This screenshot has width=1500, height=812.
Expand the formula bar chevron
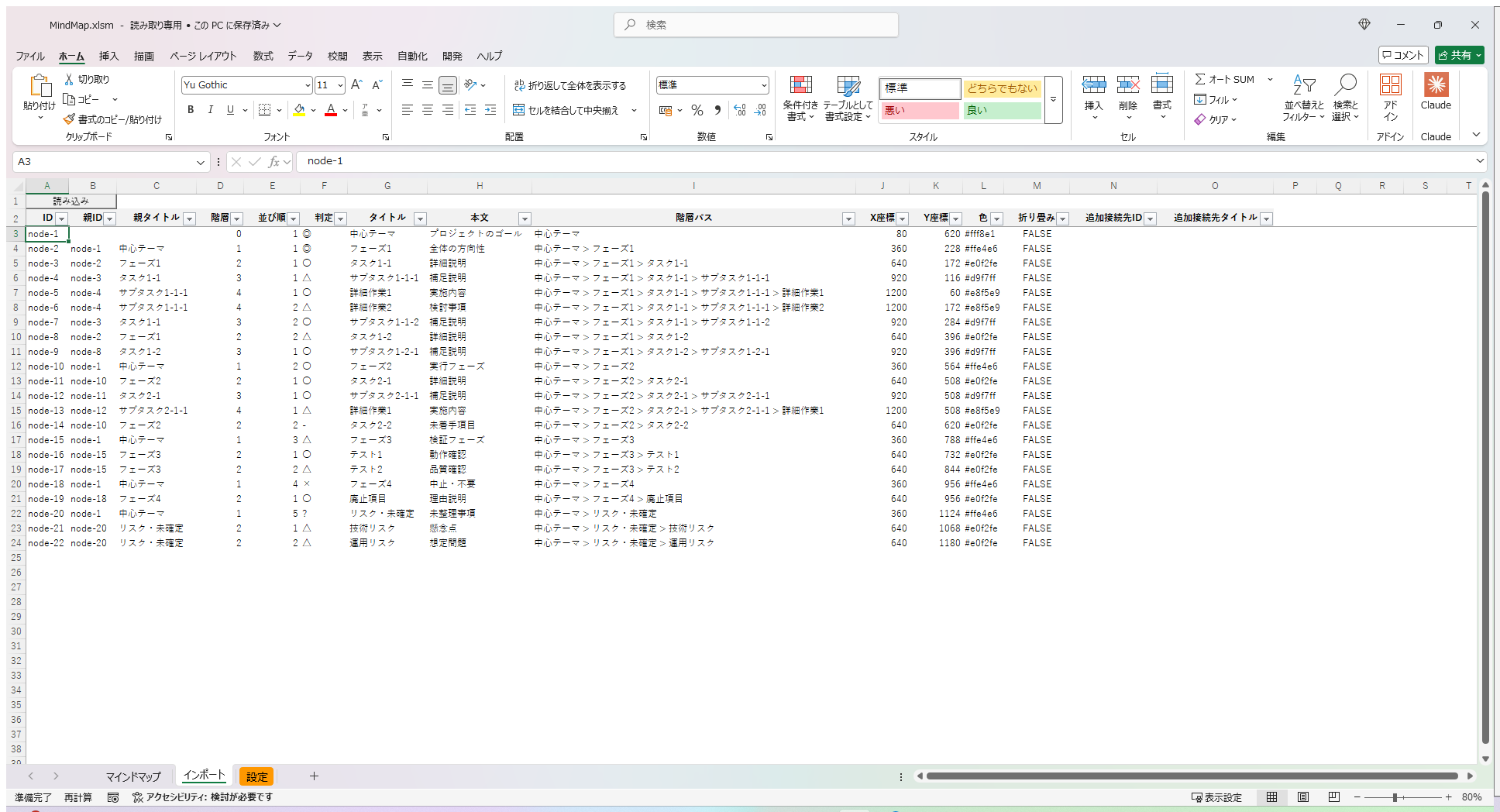point(1480,161)
